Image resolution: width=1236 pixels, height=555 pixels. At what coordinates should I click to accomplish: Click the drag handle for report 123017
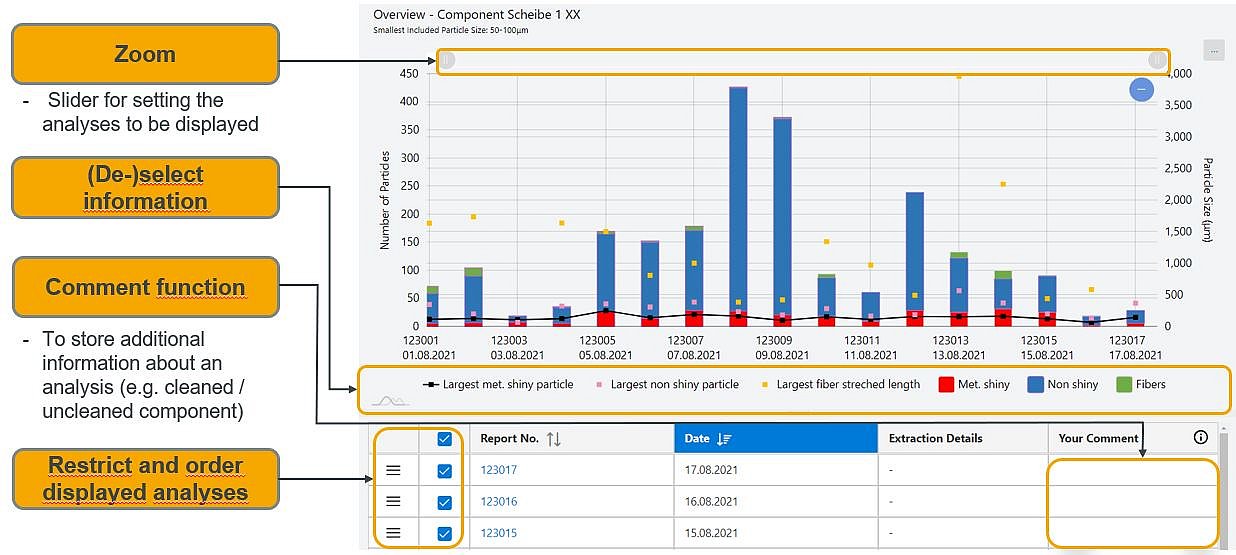tap(393, 470)
